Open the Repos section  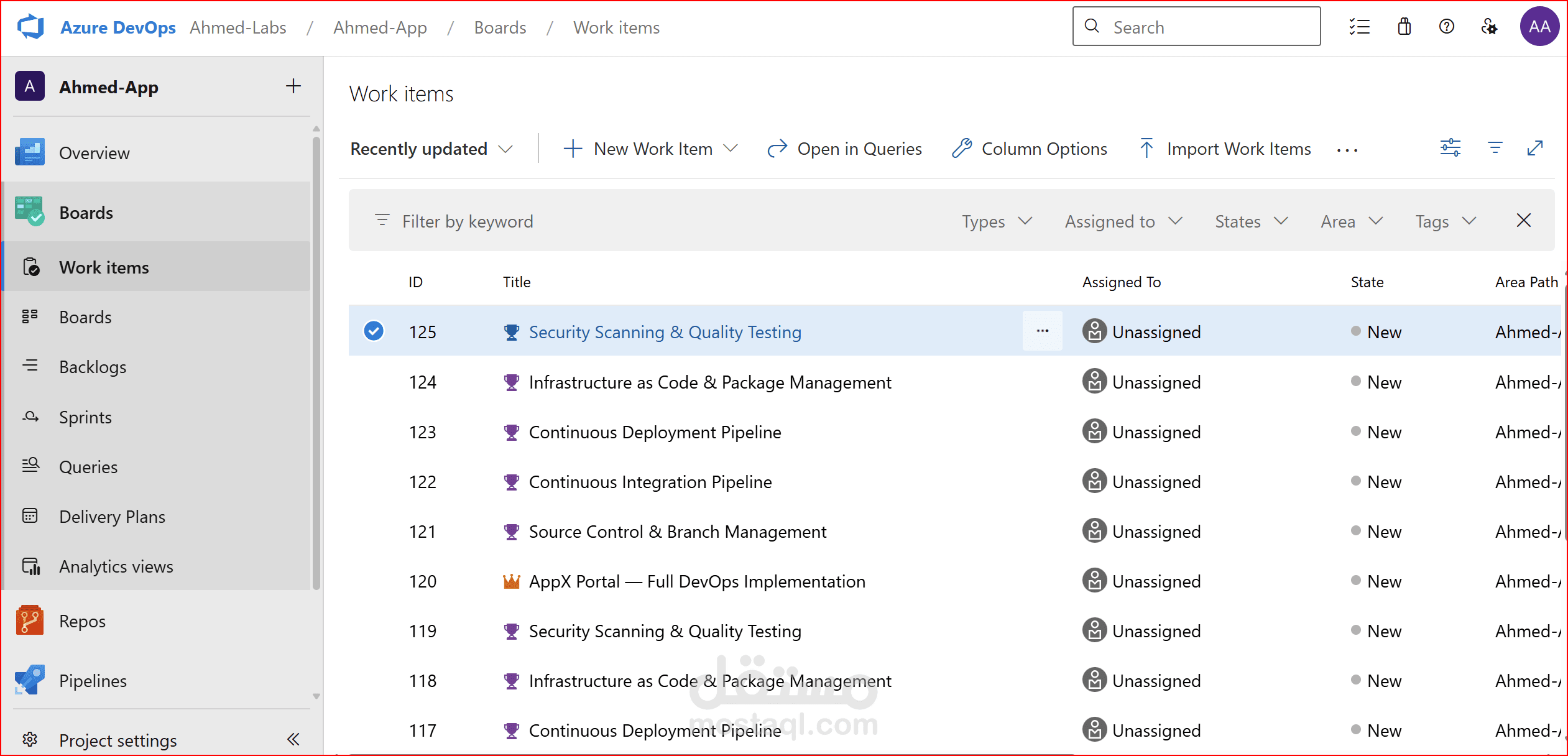pyautogui.click(x=82, y=620)
